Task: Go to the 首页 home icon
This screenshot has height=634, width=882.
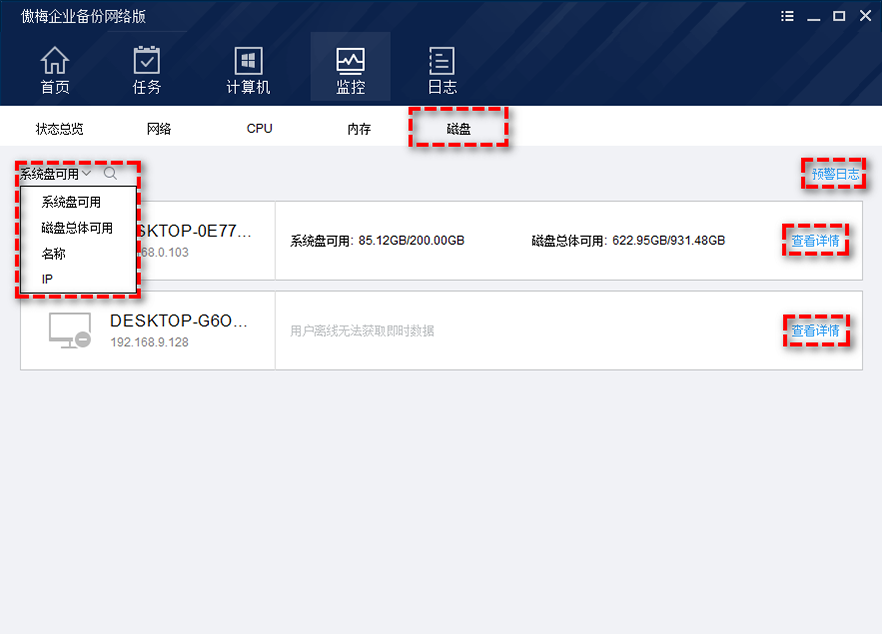Action: (55, 70)
